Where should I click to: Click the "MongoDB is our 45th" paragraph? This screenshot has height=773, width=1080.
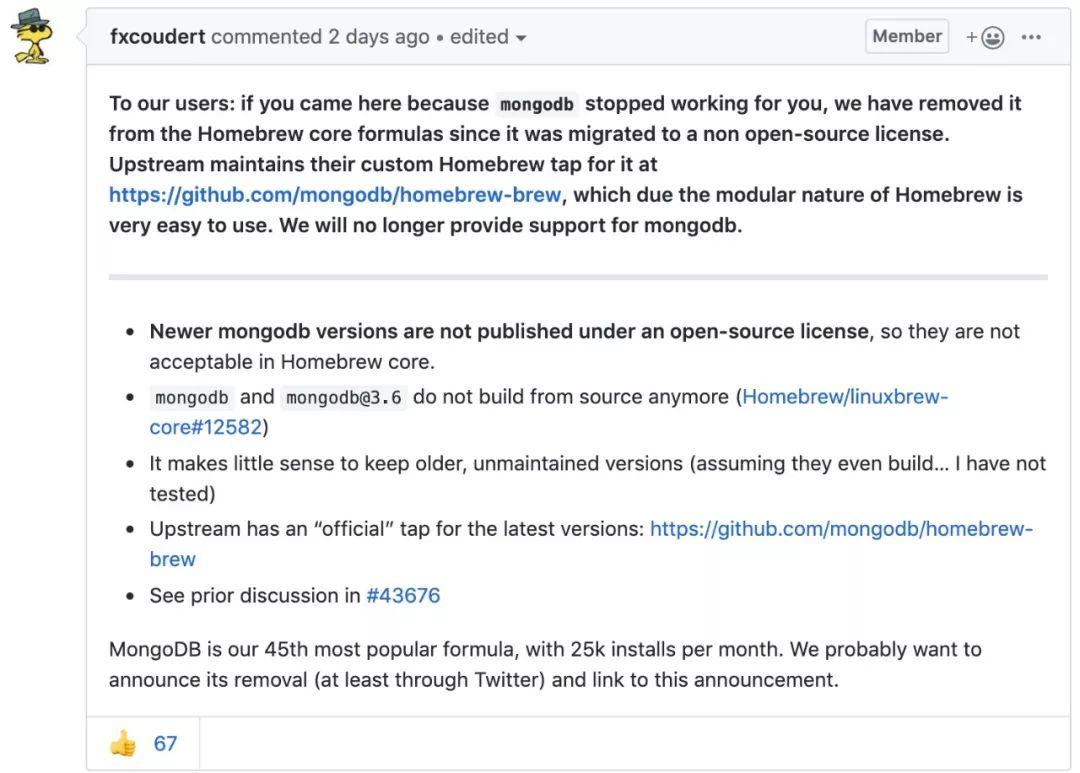coord(545,664)
